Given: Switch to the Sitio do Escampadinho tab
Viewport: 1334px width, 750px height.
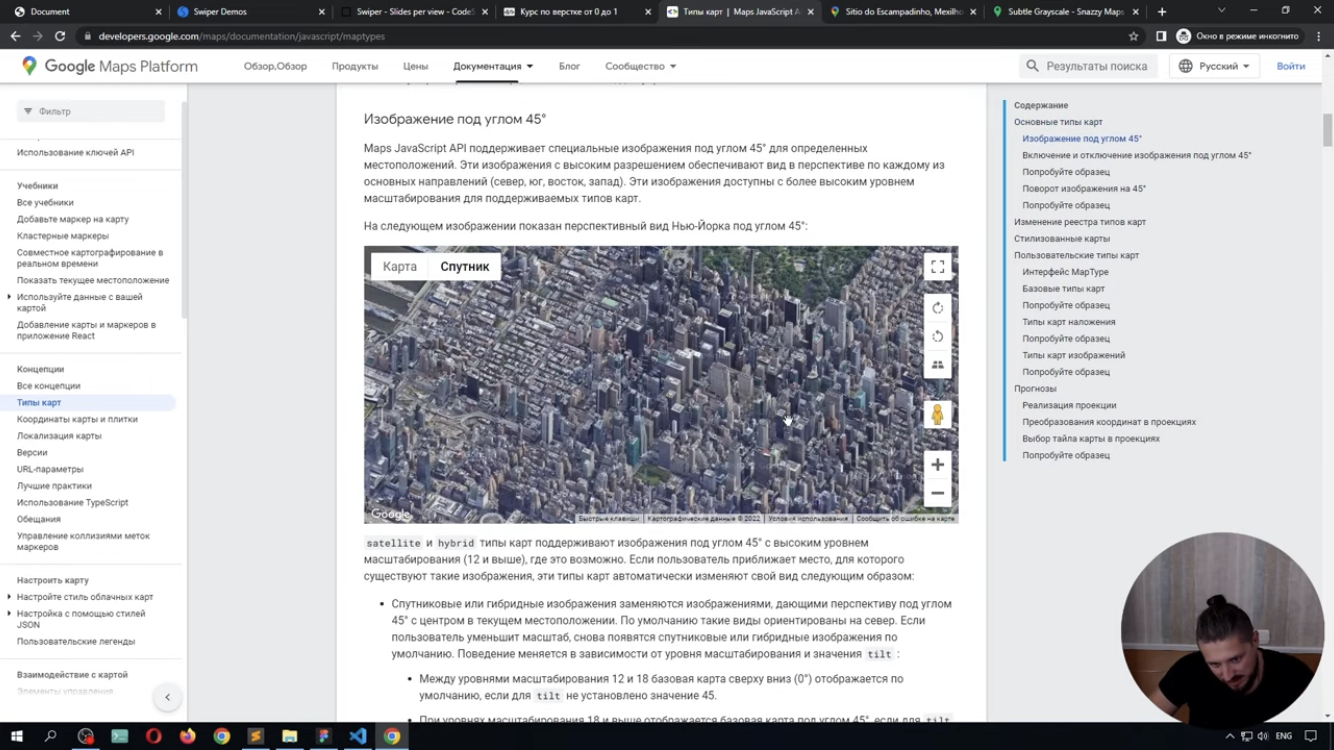Looking at the screenshot, I should pos(902,12).
